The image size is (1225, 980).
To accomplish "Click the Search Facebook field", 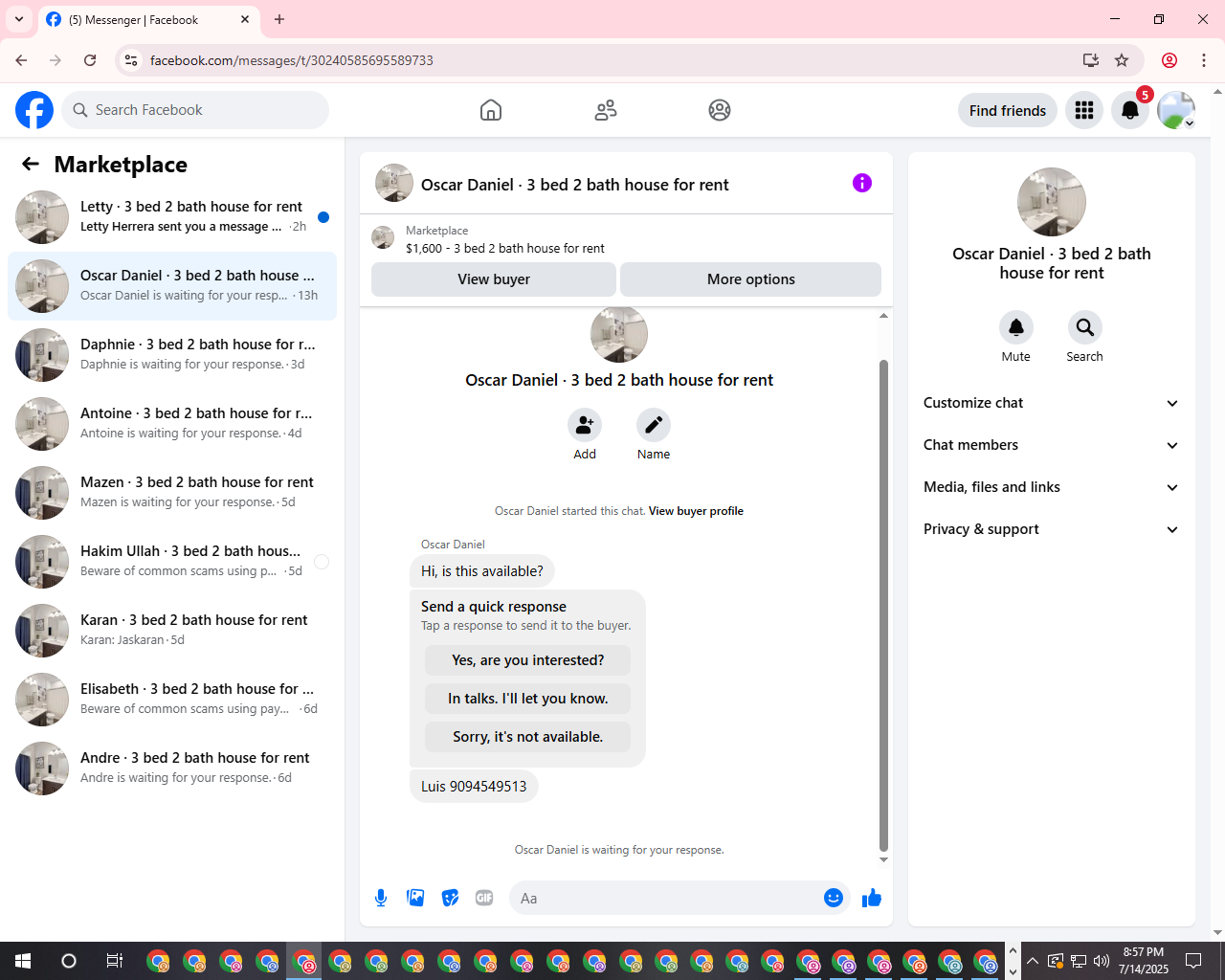I will pos(195,110).
